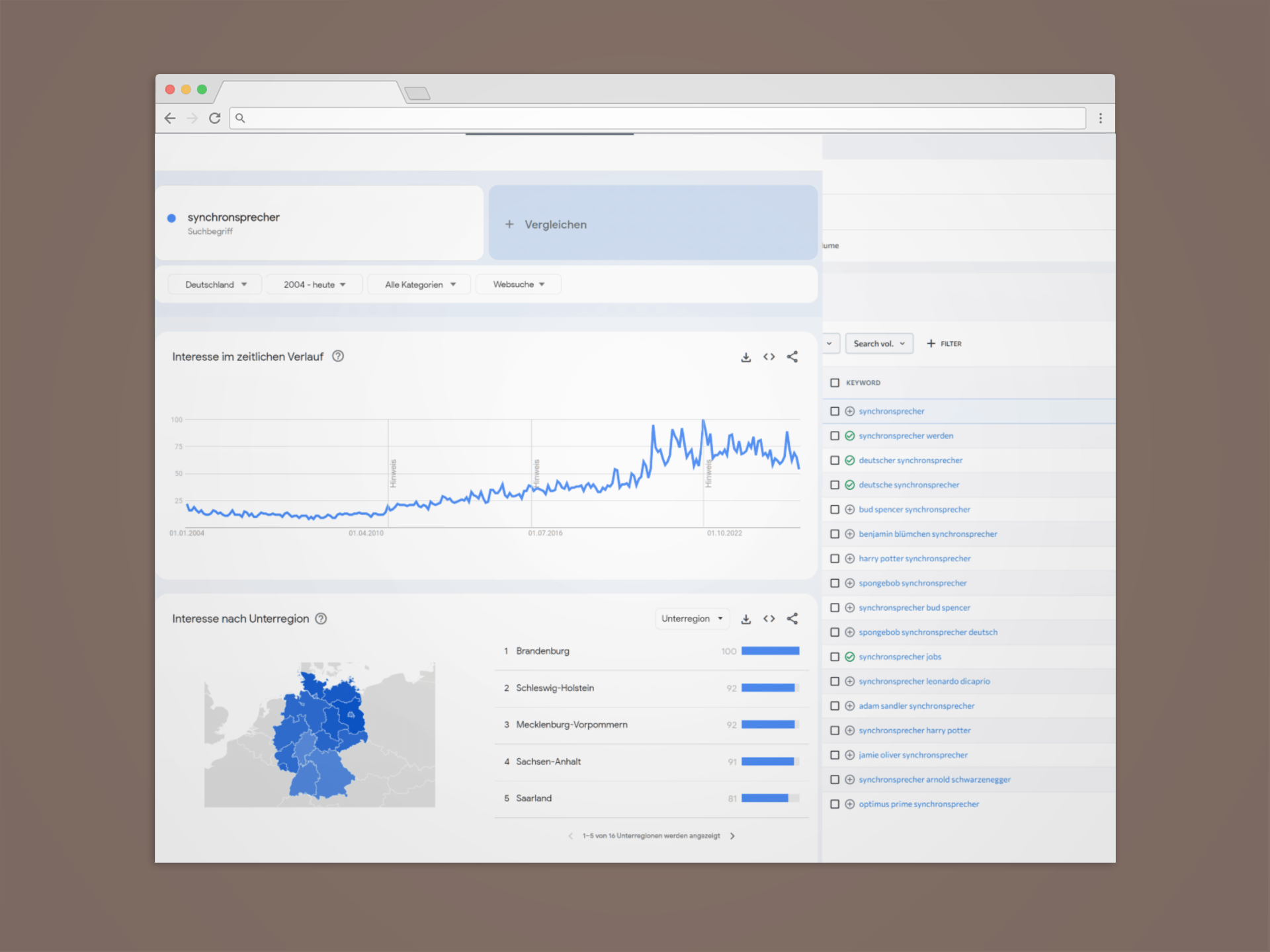This screenshot has width=1270, height=952.
Task: Select all keywords via KEYWORD header checkbox
Action: tap(835, 383)
